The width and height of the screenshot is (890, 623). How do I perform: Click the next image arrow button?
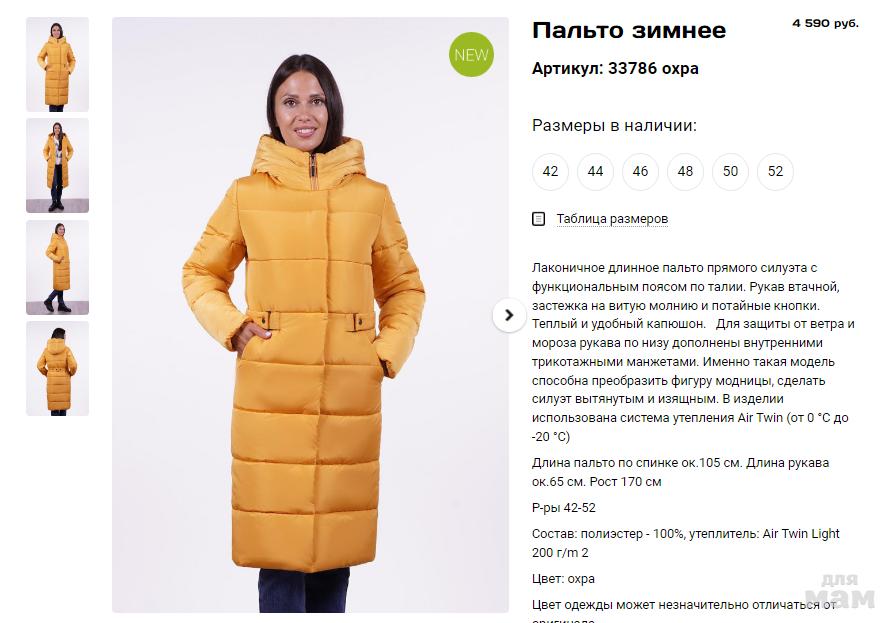[509, 315]
